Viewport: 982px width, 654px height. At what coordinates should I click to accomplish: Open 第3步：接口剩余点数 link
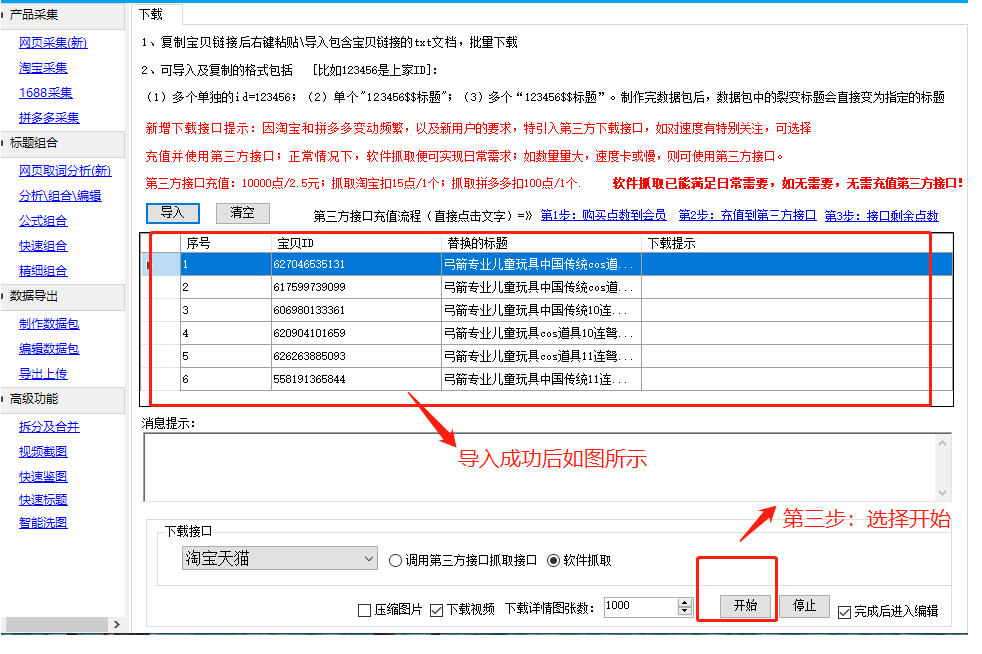pyautogui.click(x=881, y=216)
